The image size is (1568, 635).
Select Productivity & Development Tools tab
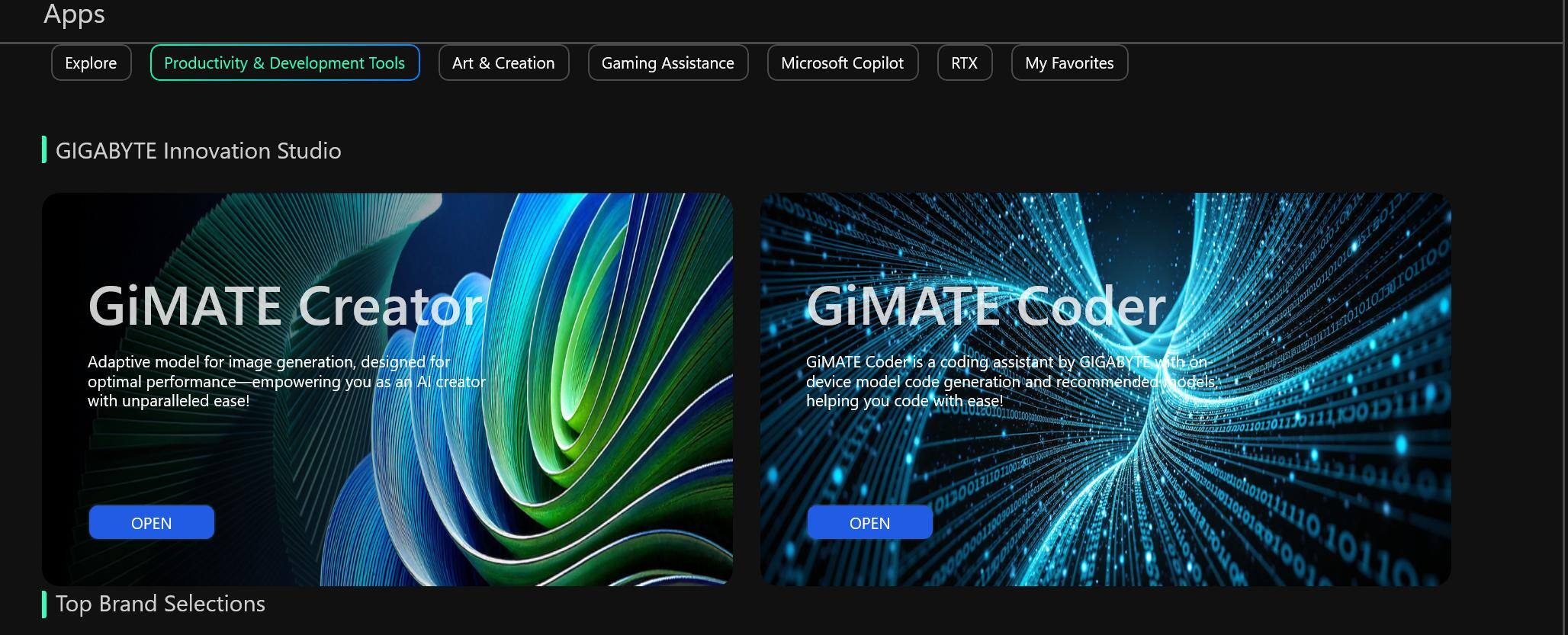(284, 63)
